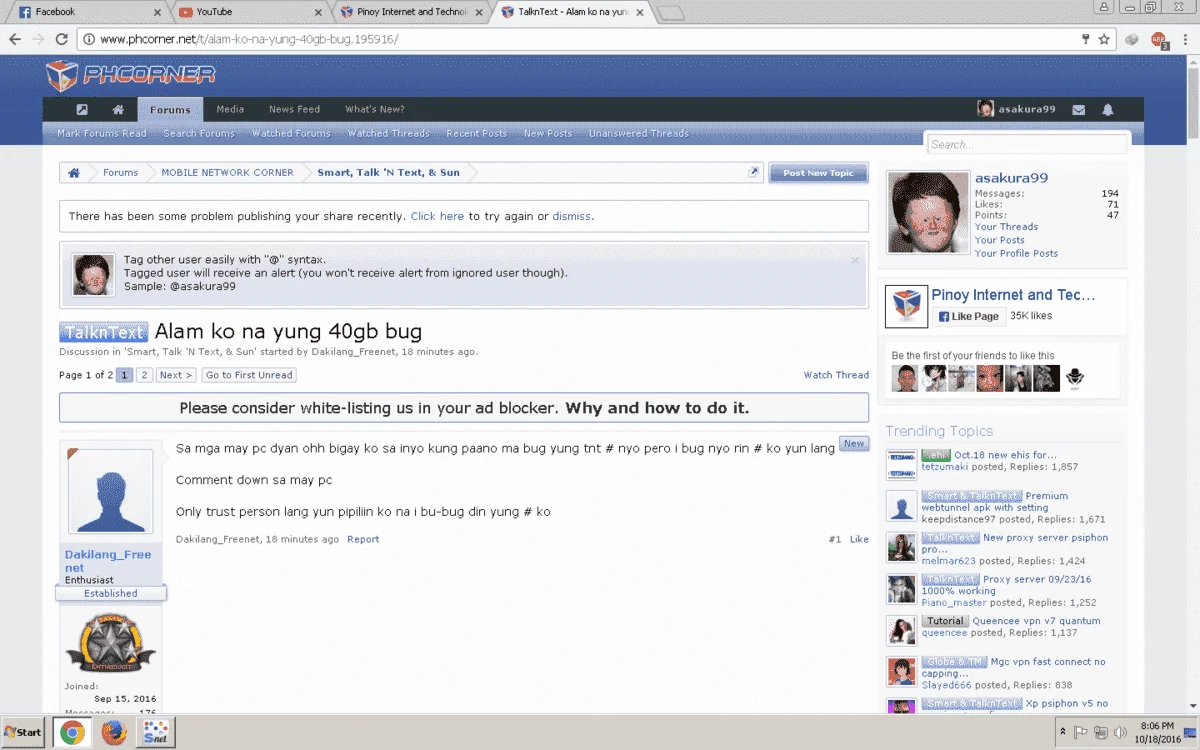1200x750 pixels.
Task: Open the Forums nav tab
Action: (170, 110)
